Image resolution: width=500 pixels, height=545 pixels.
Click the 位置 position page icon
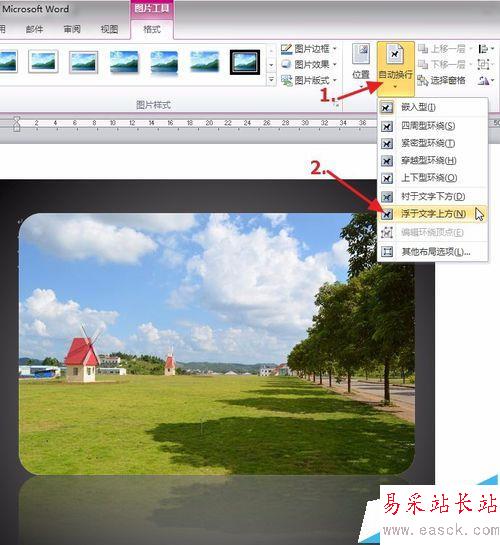point(361,54)
